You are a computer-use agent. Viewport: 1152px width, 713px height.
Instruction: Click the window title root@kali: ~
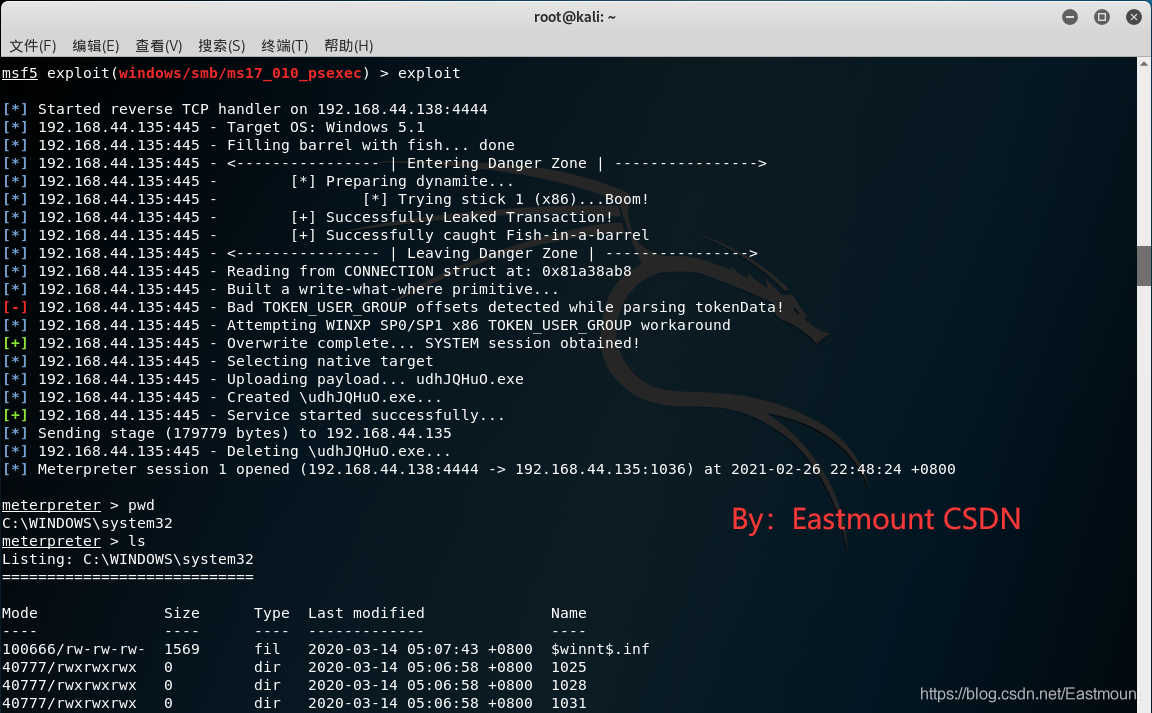click(x=575, y=17)
